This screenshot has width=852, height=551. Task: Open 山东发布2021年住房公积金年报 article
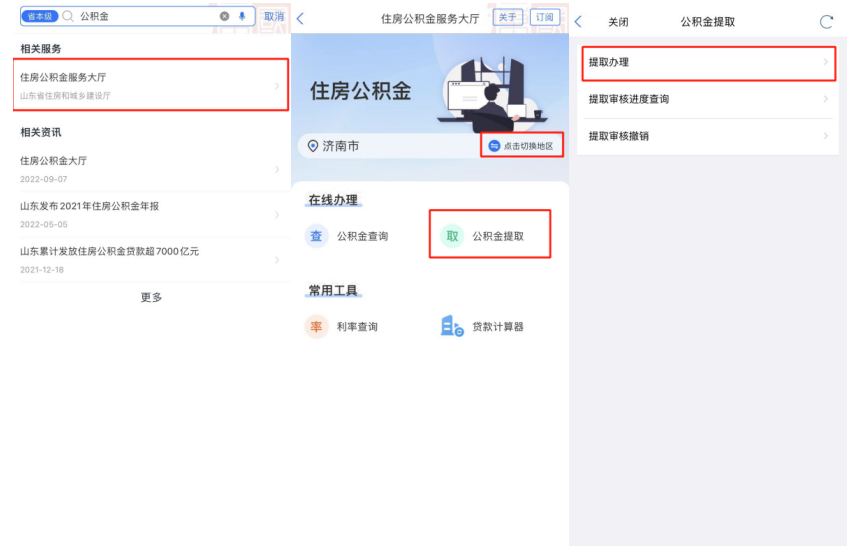pyautogui.click(x=151, y=214)
